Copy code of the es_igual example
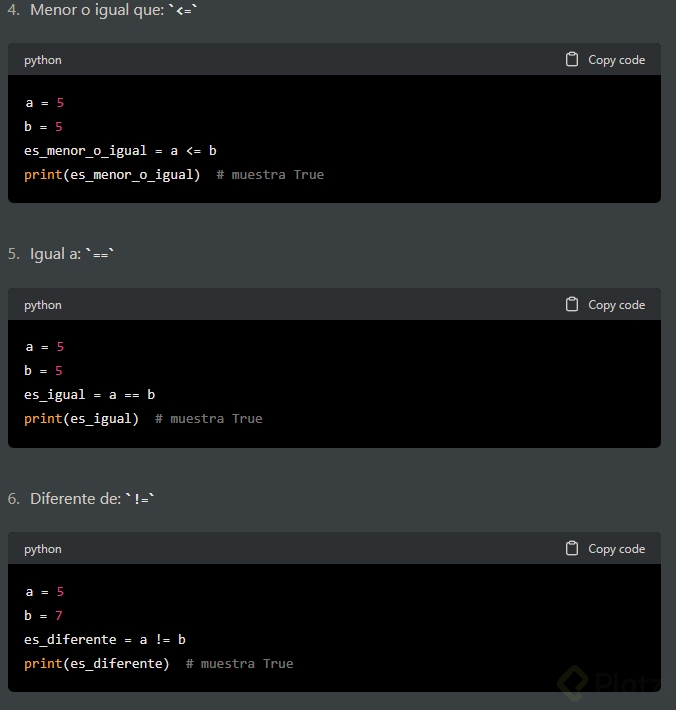676x710 pixels. (x=605, y=305)
